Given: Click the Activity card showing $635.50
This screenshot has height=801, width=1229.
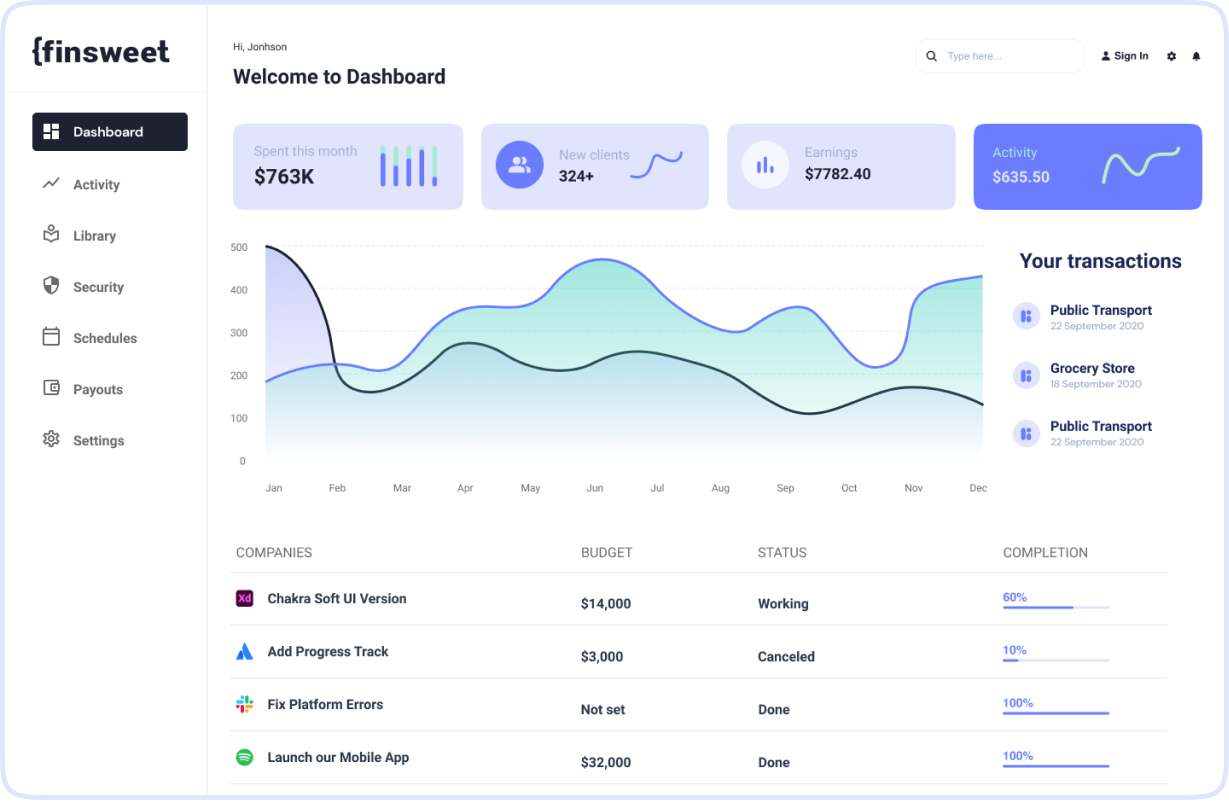Looking at the screenshot, I should (1087, 166).
